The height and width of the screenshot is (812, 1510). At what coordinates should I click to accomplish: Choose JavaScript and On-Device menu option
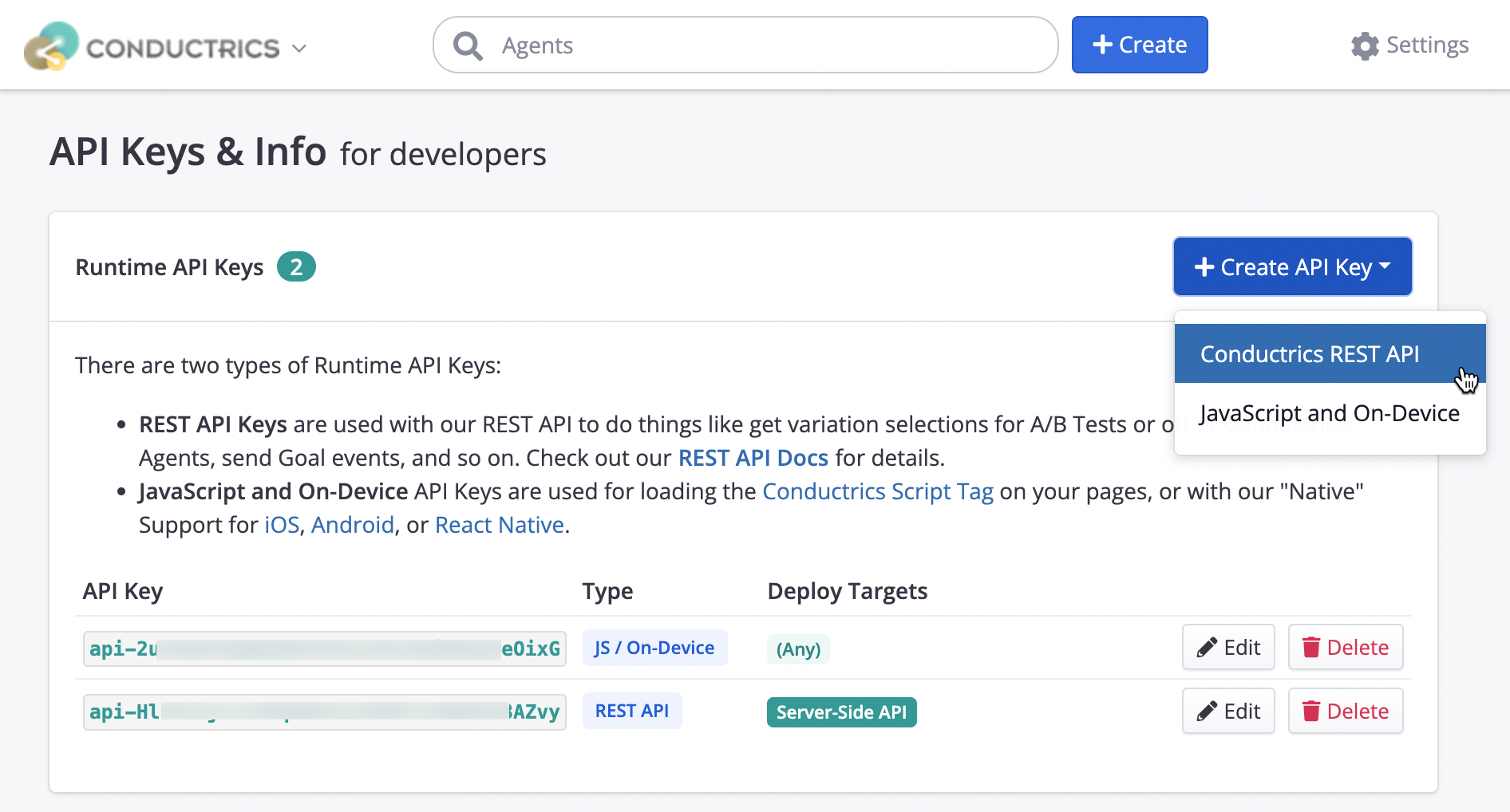coord(1329,413)
